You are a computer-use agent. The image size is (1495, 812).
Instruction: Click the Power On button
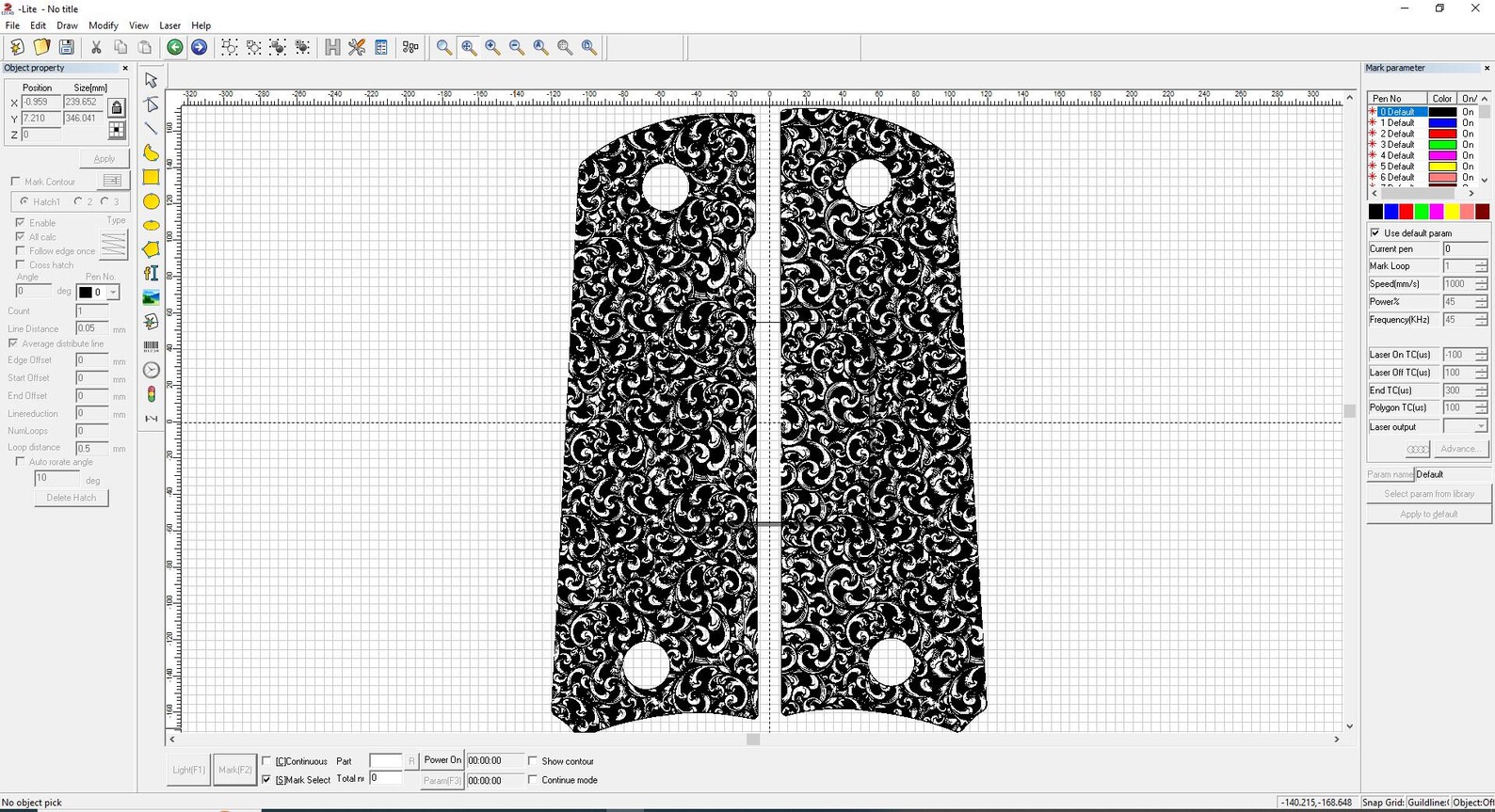click(x=442, y=760)
